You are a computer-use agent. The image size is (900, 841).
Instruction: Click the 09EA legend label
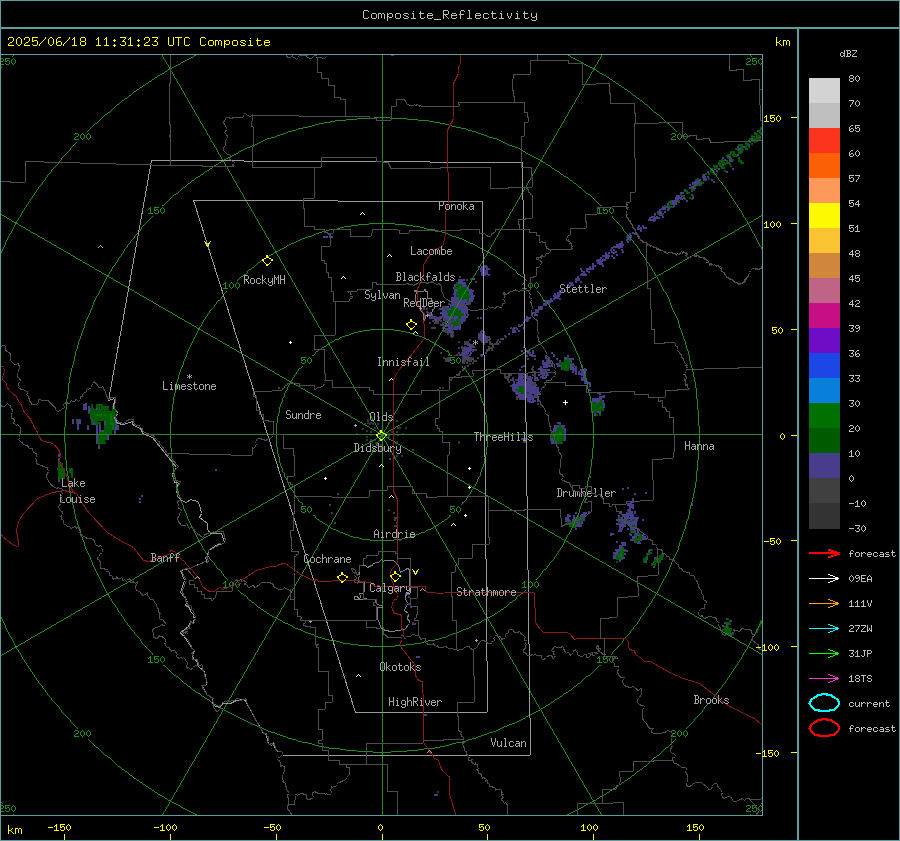[x=860, y=579]
